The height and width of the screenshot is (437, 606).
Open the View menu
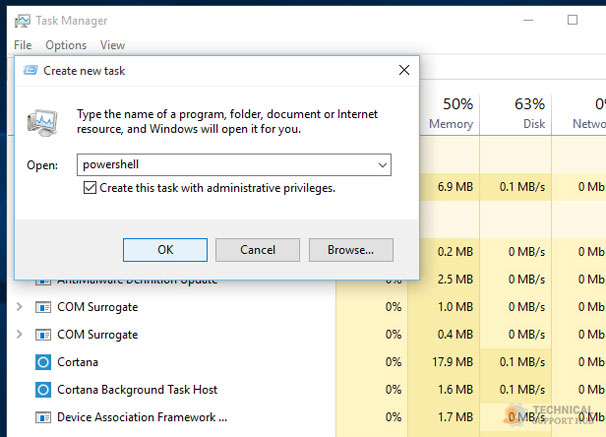point(112,45)
